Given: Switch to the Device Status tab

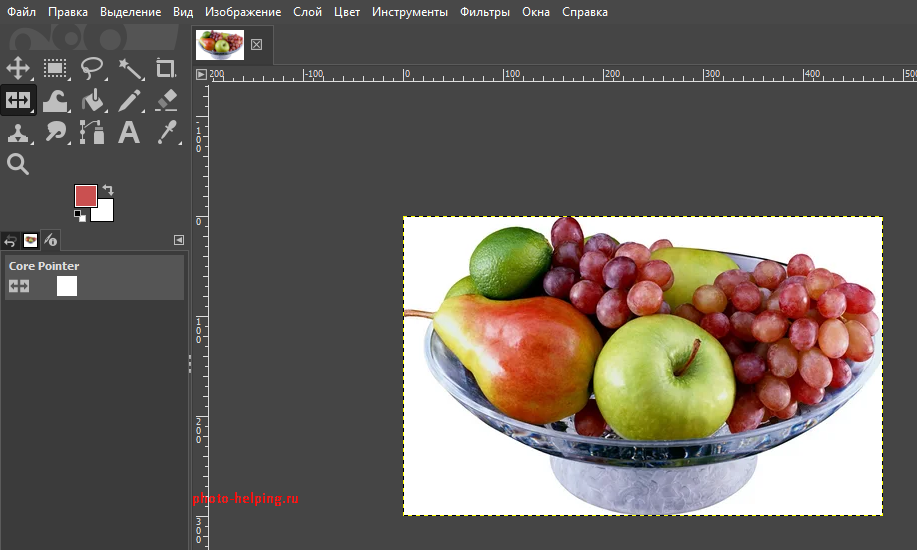Looking at the screenshot, I should (51, 240).
